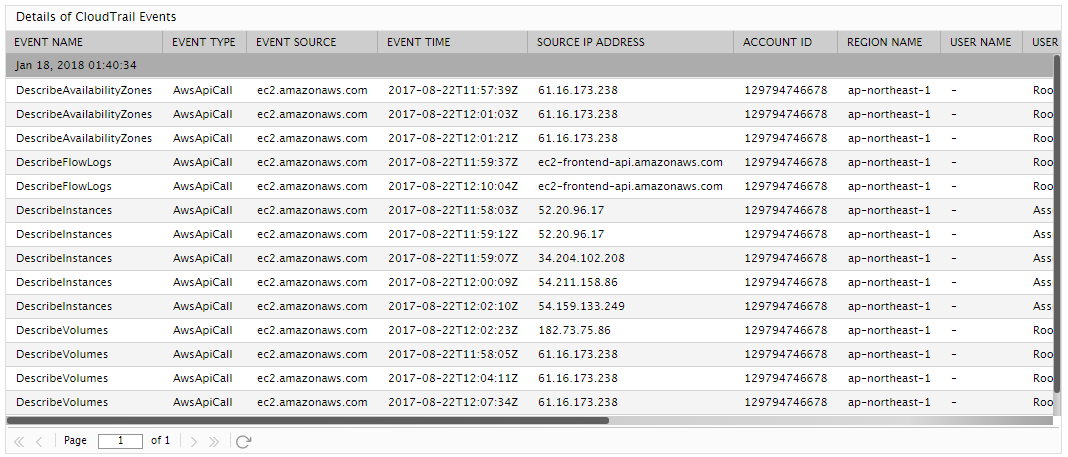Sort by EVENT NAME column header
This screenshot has height=457, width=1068.
tap(84, 42)
